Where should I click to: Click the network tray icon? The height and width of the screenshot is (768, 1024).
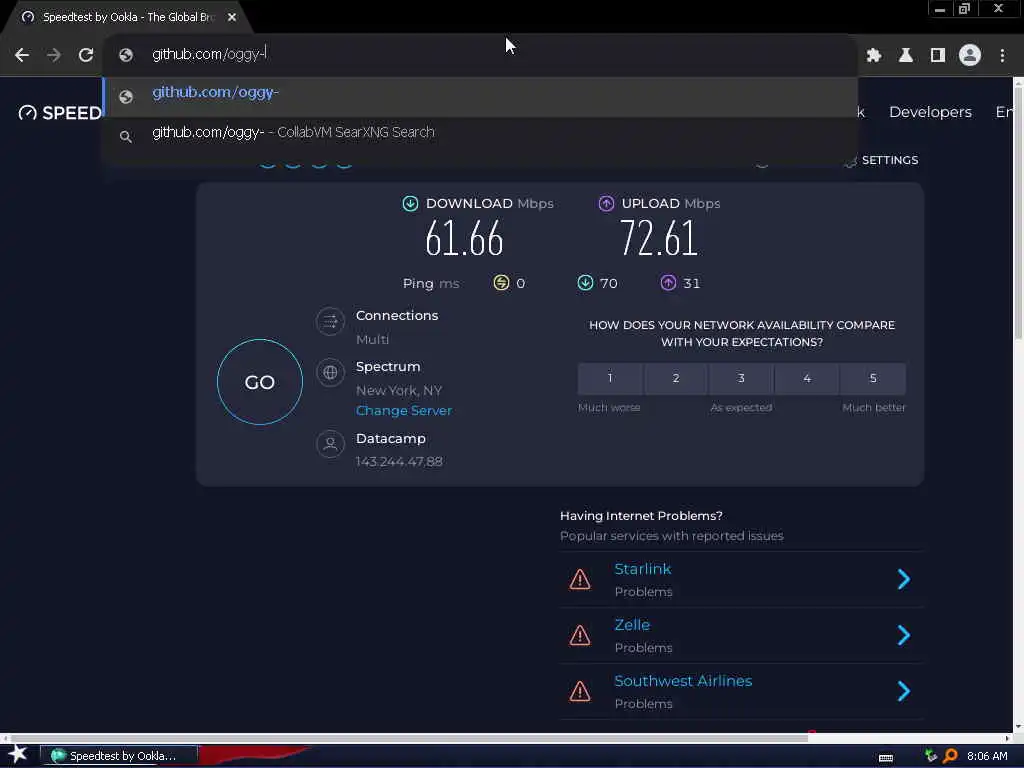931,756
